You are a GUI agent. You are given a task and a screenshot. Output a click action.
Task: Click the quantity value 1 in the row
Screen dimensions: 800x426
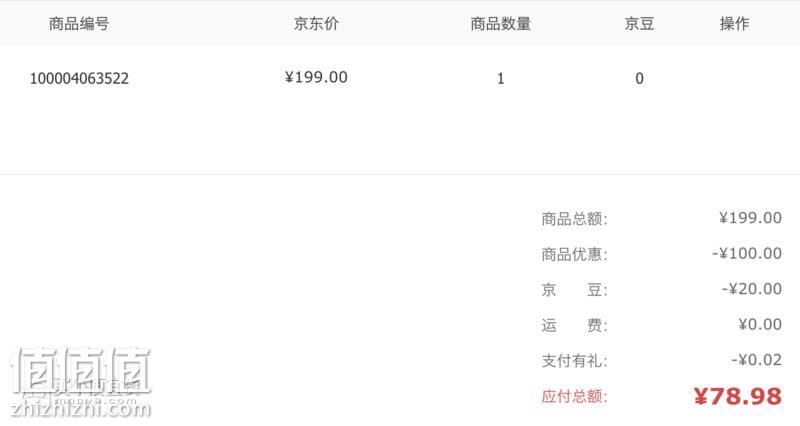click(501, 79)
